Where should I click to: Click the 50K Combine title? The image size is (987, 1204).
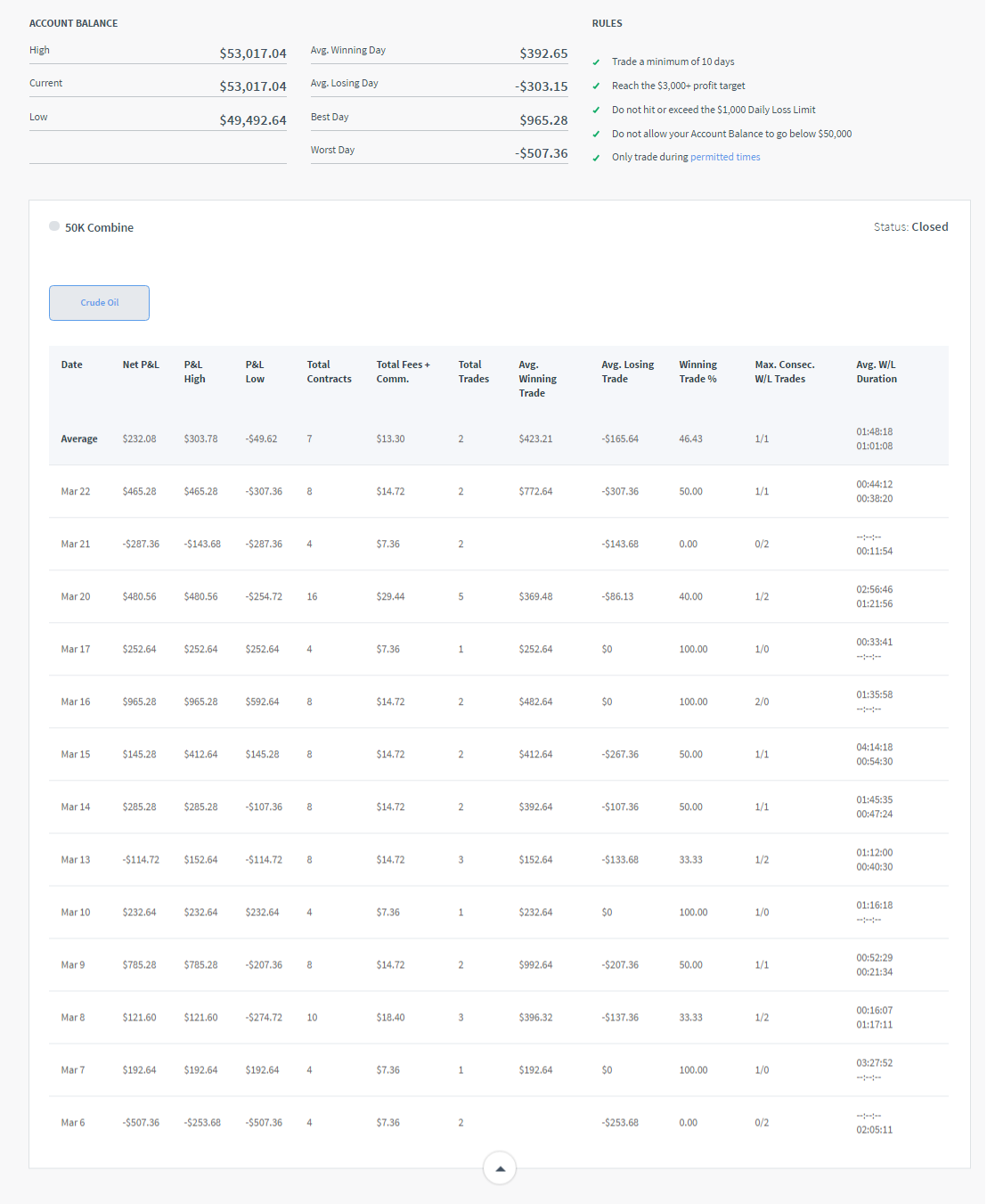(99, 228)
